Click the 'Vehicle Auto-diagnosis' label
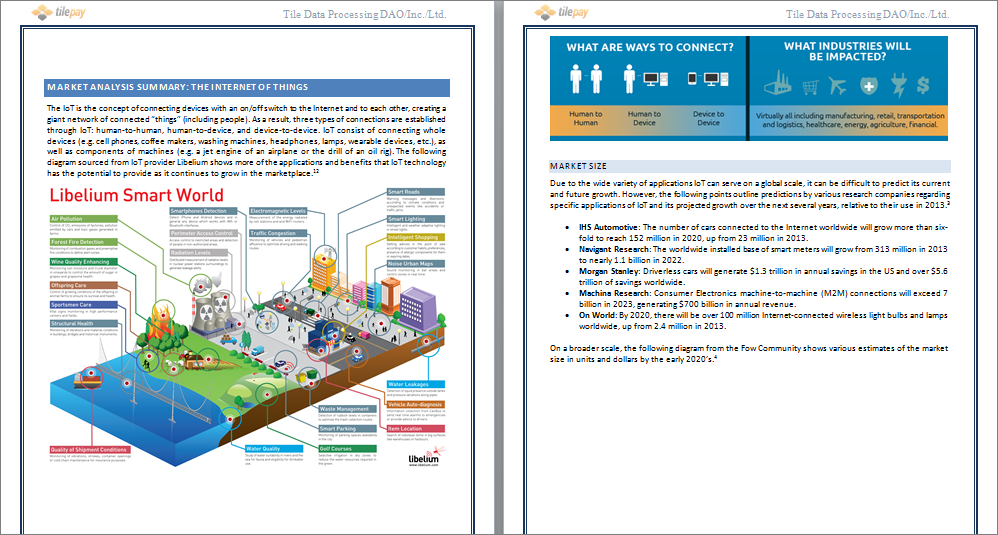Viewport: 998px width, 535px height. click(x=416, y=405)
